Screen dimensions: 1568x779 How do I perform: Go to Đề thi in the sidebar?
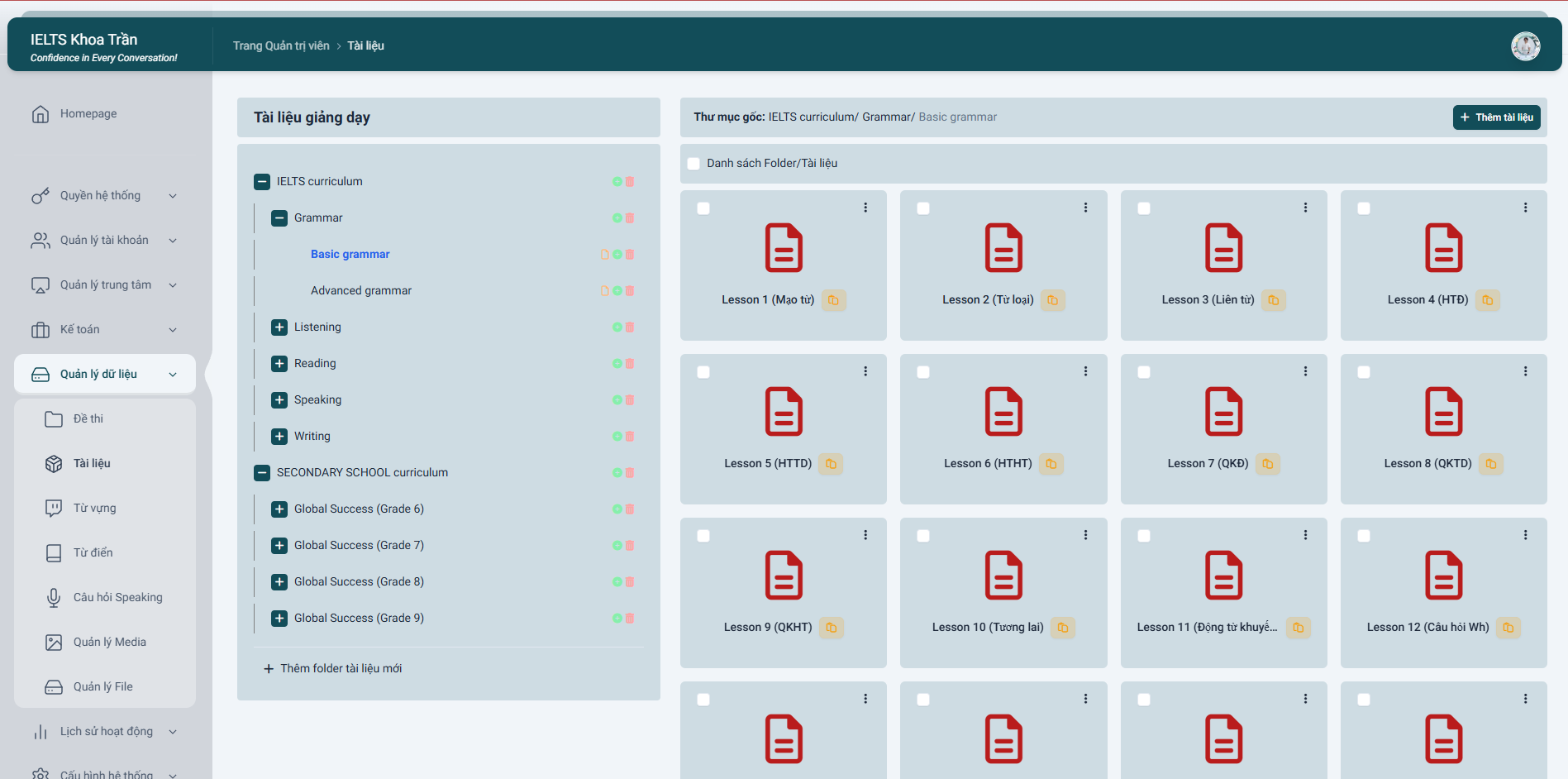point(88,419)
